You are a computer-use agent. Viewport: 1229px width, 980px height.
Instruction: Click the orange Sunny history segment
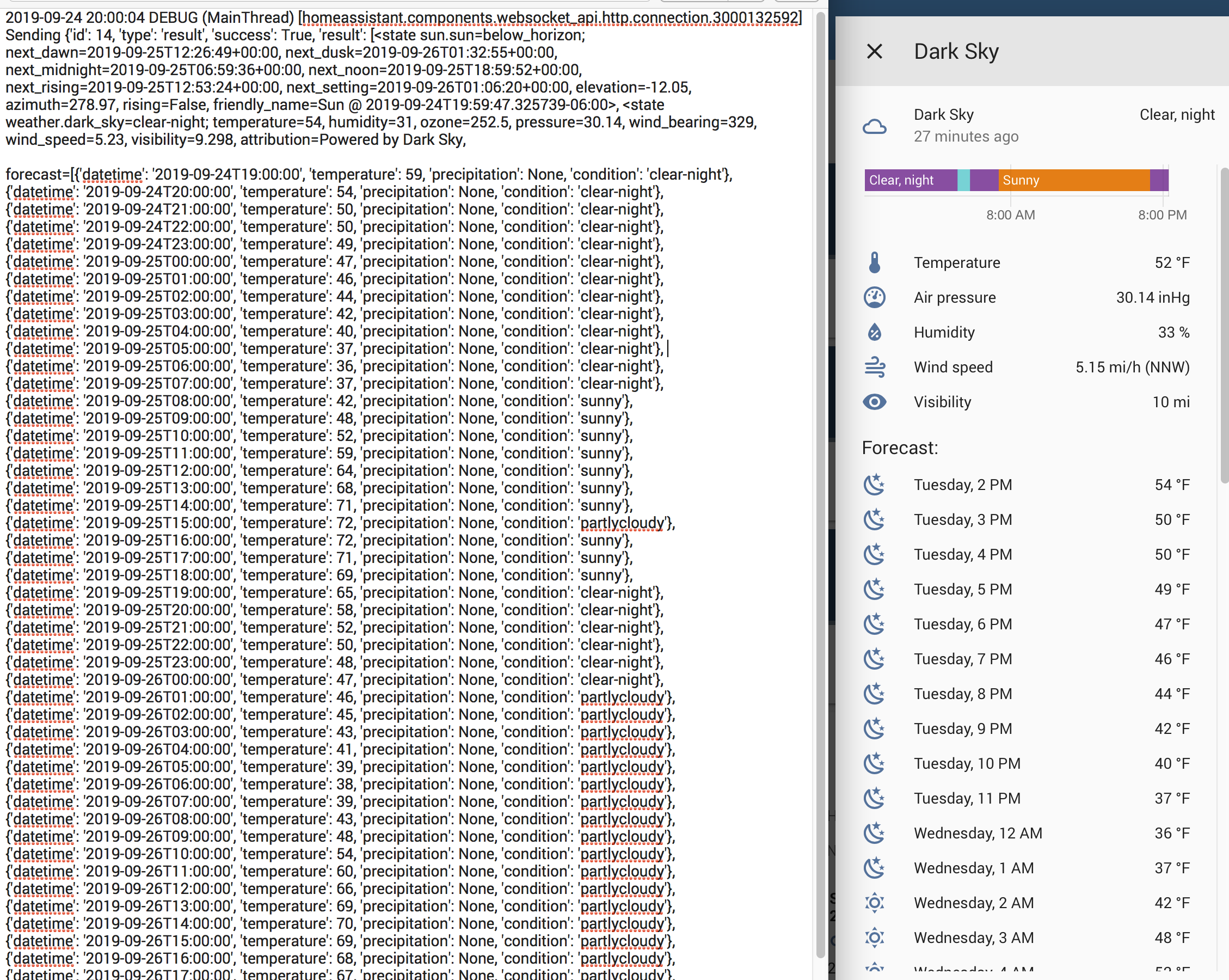(1073, 180)
